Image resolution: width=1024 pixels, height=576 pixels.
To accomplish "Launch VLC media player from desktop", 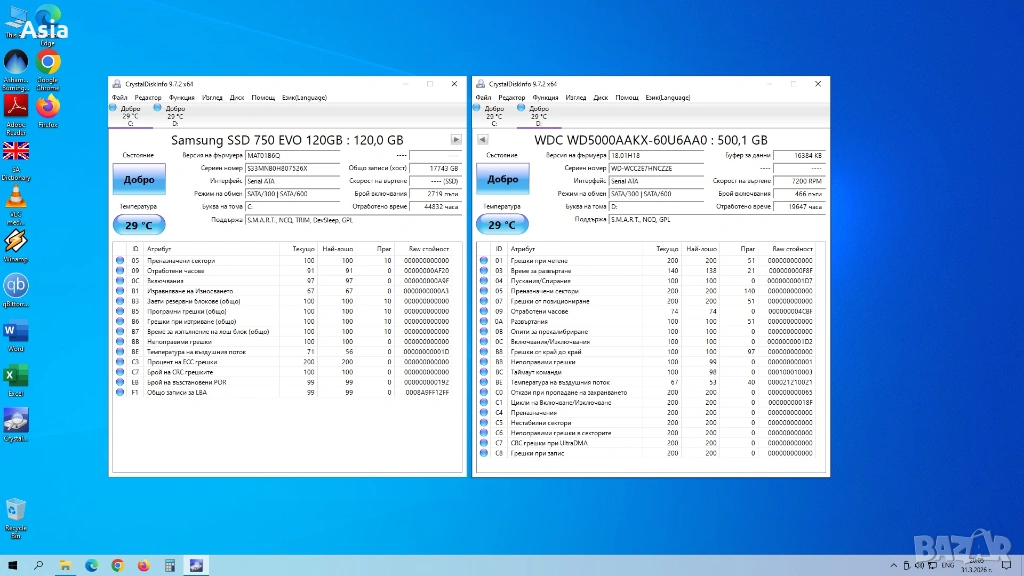I will pos(16,196).
